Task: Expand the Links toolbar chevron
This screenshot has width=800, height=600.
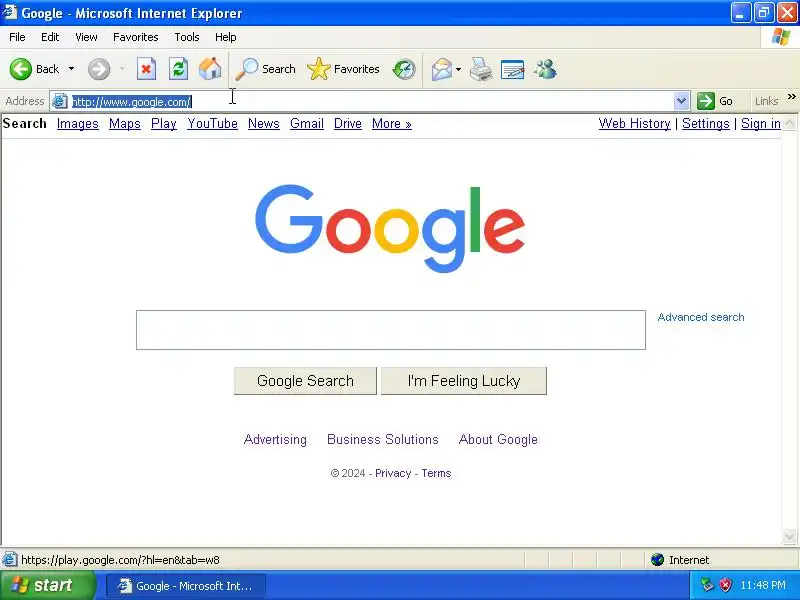Action: [791, 96]
